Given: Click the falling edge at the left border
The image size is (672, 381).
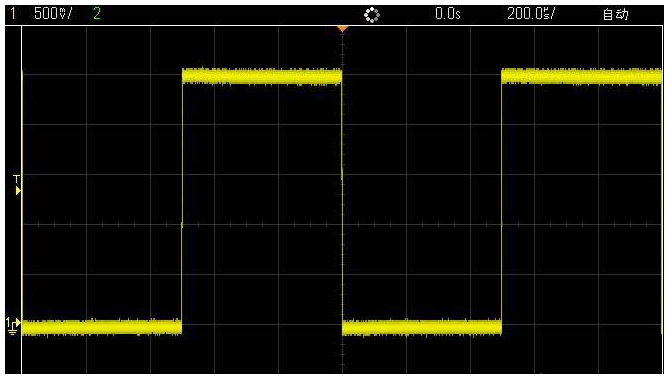Looking at the screenshot, I should coord(22,201).
